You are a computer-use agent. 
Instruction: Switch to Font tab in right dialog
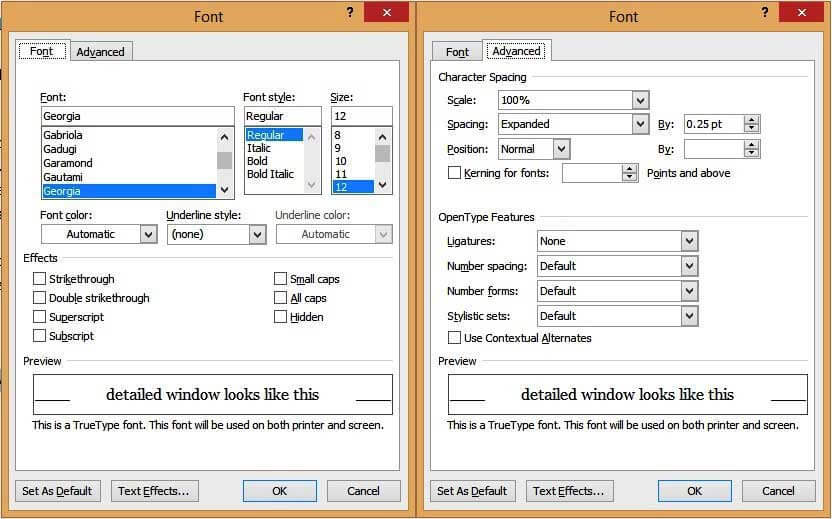coord(457,52)
